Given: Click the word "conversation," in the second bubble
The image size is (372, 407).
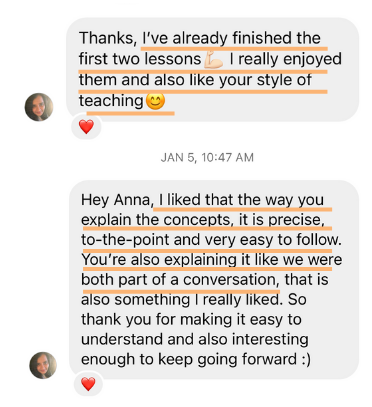Looking at the screenshot, I should point(231,280).
